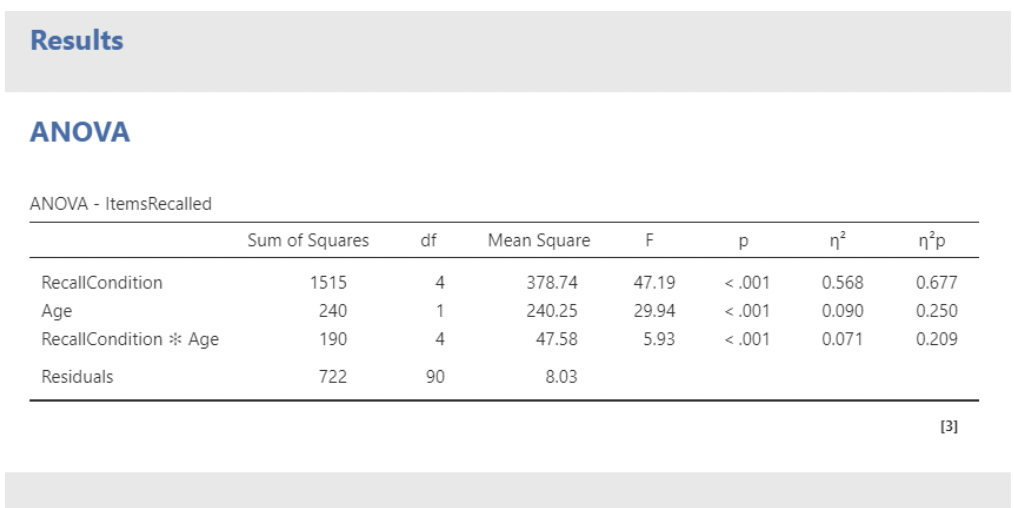1014x508 pixels.
Task: Click the "ANOVA - ItemsRecalled" table caption
Action: pyautogui.click(x=121, y=204)
